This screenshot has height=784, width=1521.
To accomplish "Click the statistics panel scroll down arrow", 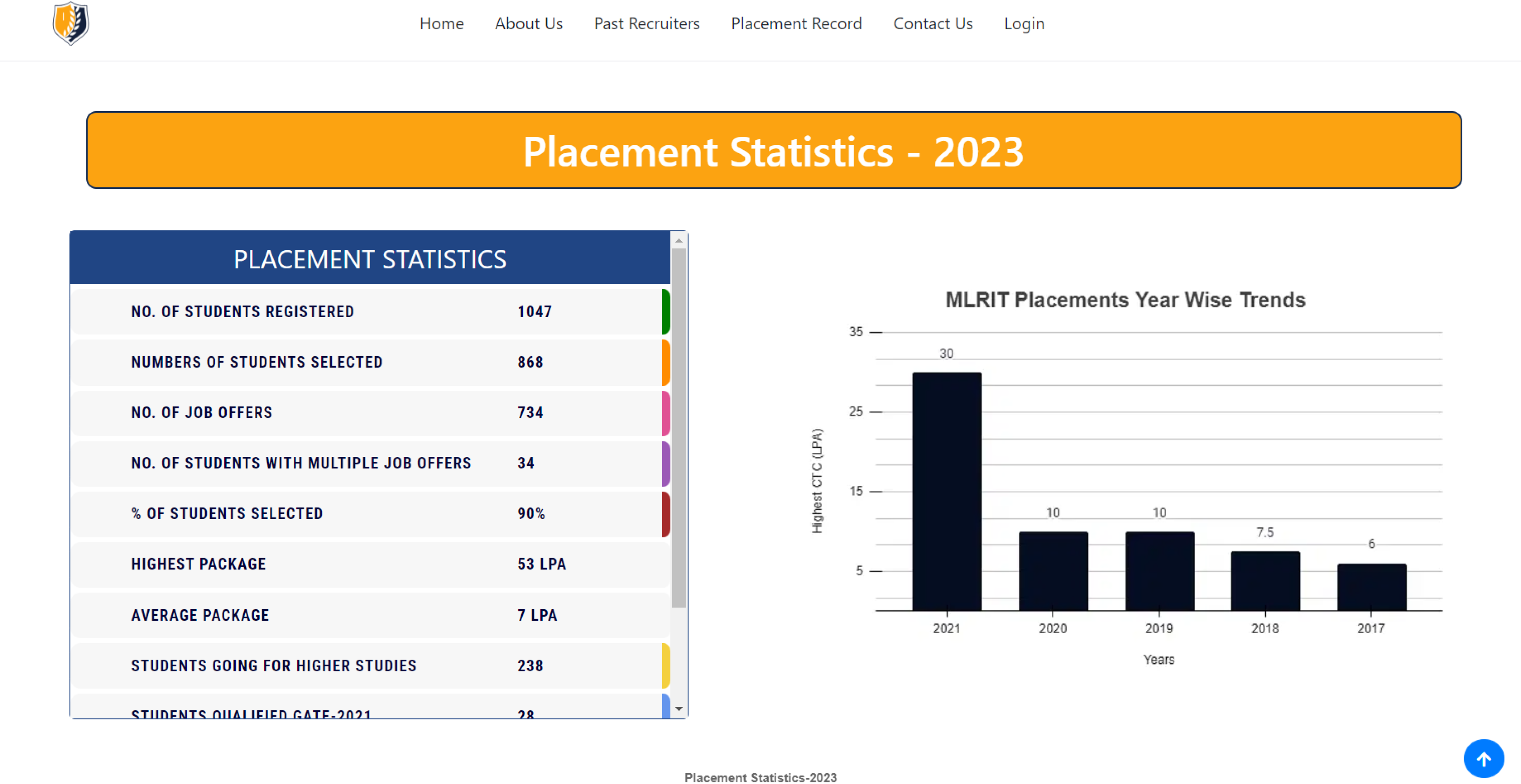I will pos(678,708).
